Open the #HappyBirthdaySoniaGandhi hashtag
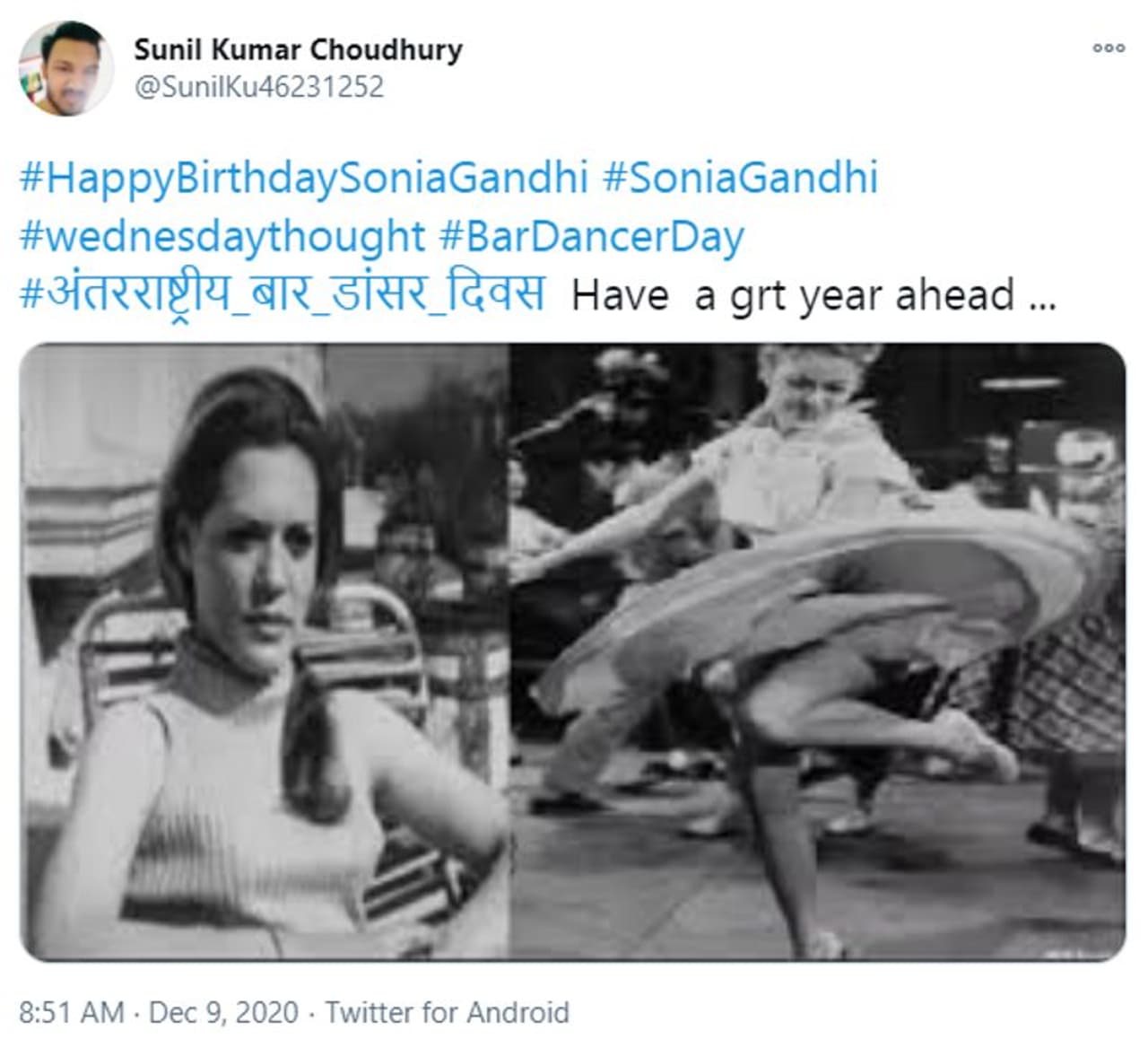The width and height of the screenshot is (1148, 1057). coord(303,177)
